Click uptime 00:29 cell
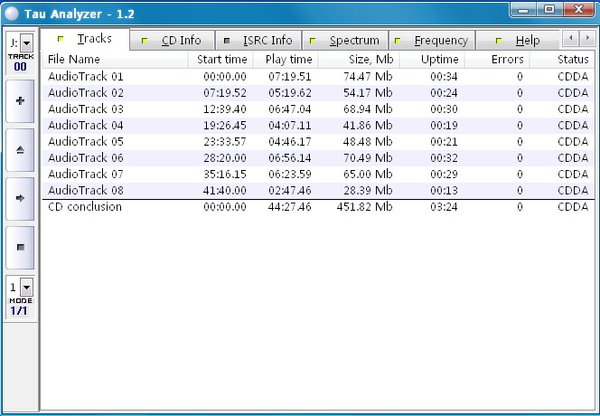The image size is (600, 416). (444, 175)
